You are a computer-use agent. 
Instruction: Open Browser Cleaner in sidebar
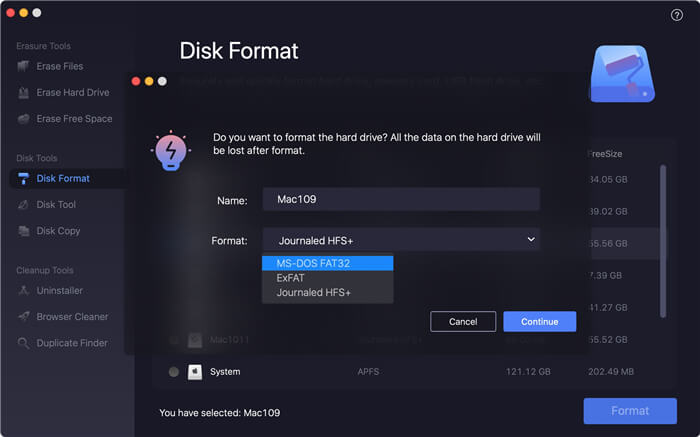pyautogui.click(x=72, y=316)
